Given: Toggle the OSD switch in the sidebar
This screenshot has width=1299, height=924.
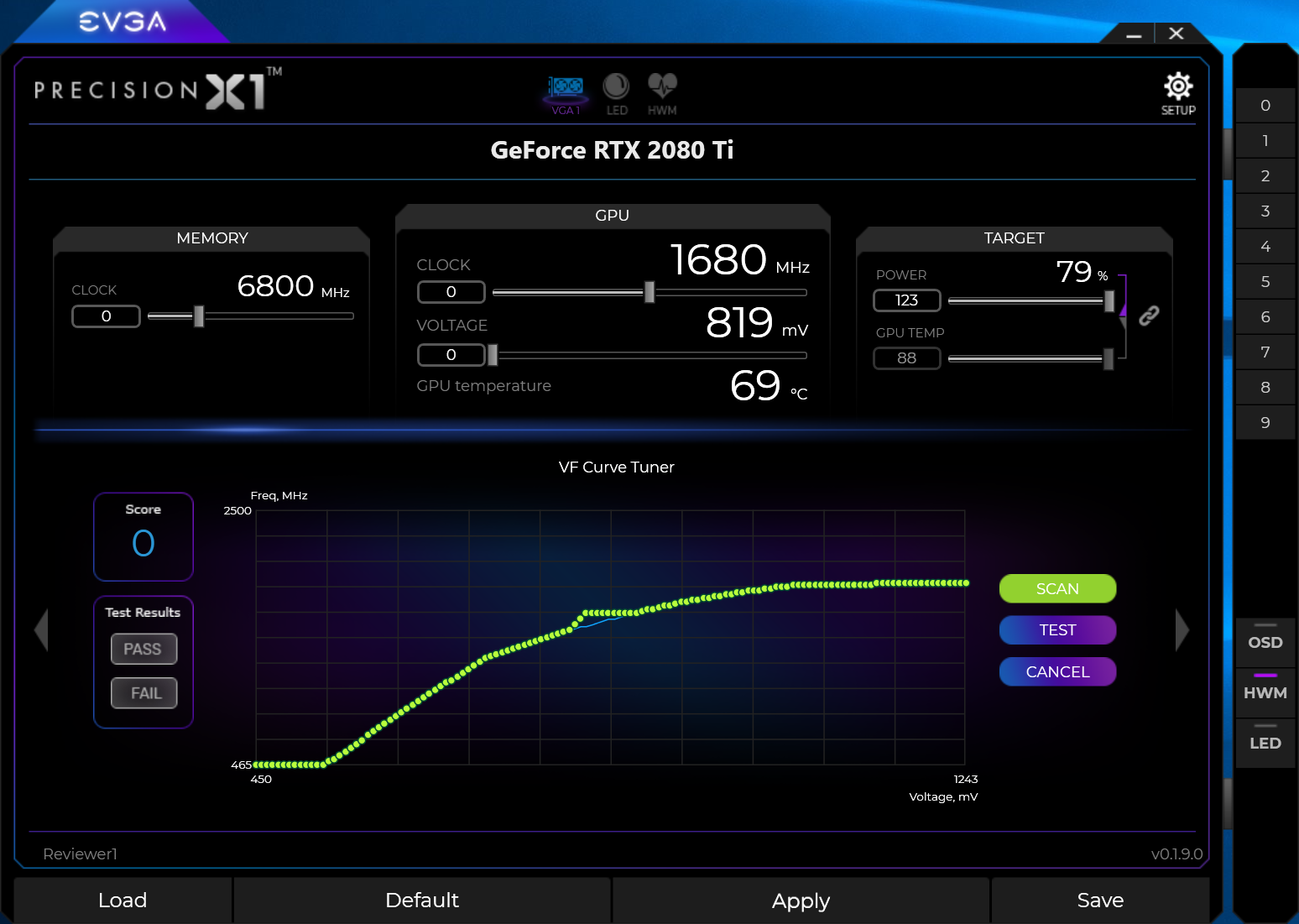Looking at the screenshot, I should coord(1265,641).
